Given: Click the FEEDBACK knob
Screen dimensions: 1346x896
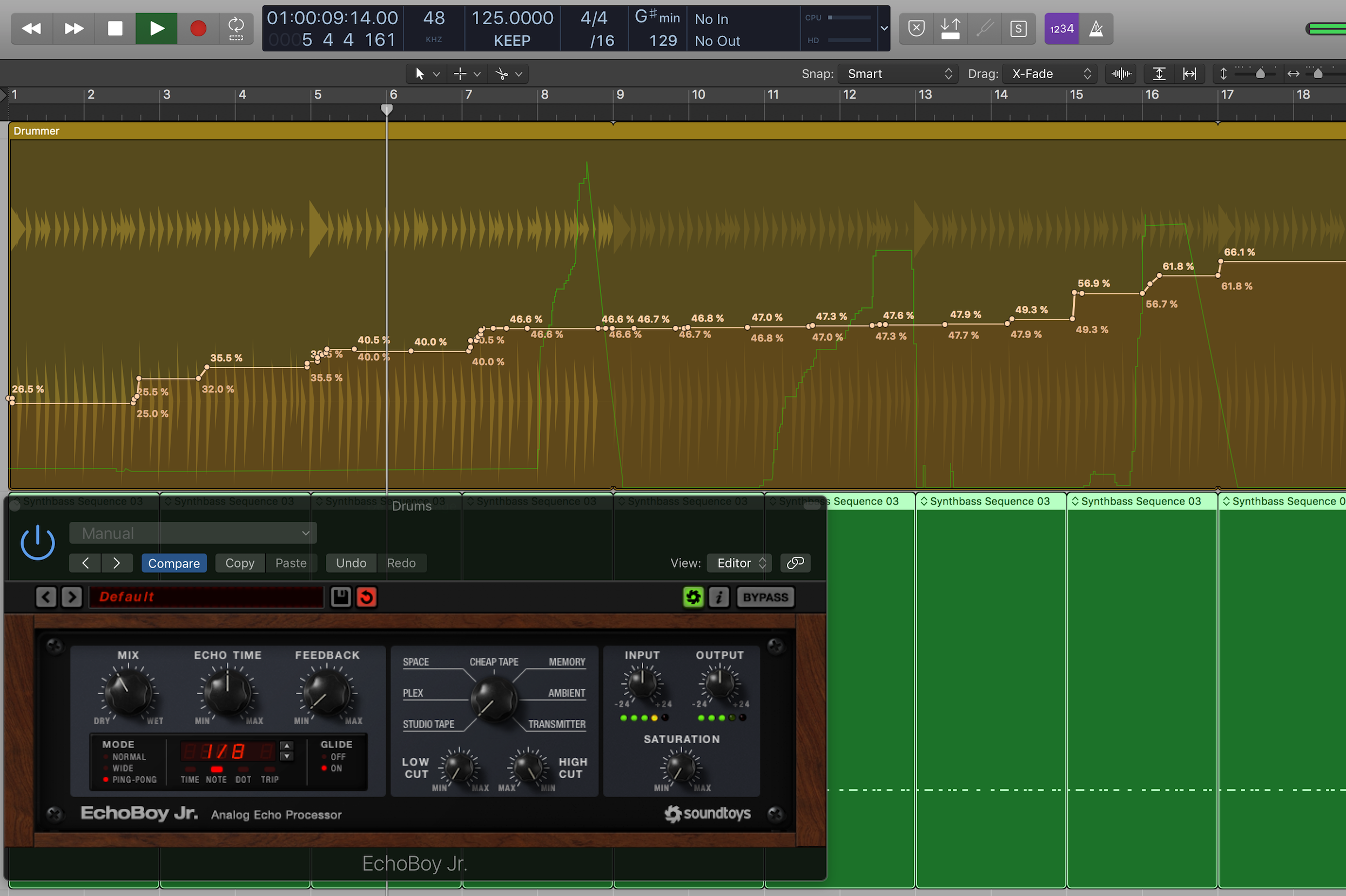Looking at the screenshot, I should pyautogui.click(x=327, y=692).
